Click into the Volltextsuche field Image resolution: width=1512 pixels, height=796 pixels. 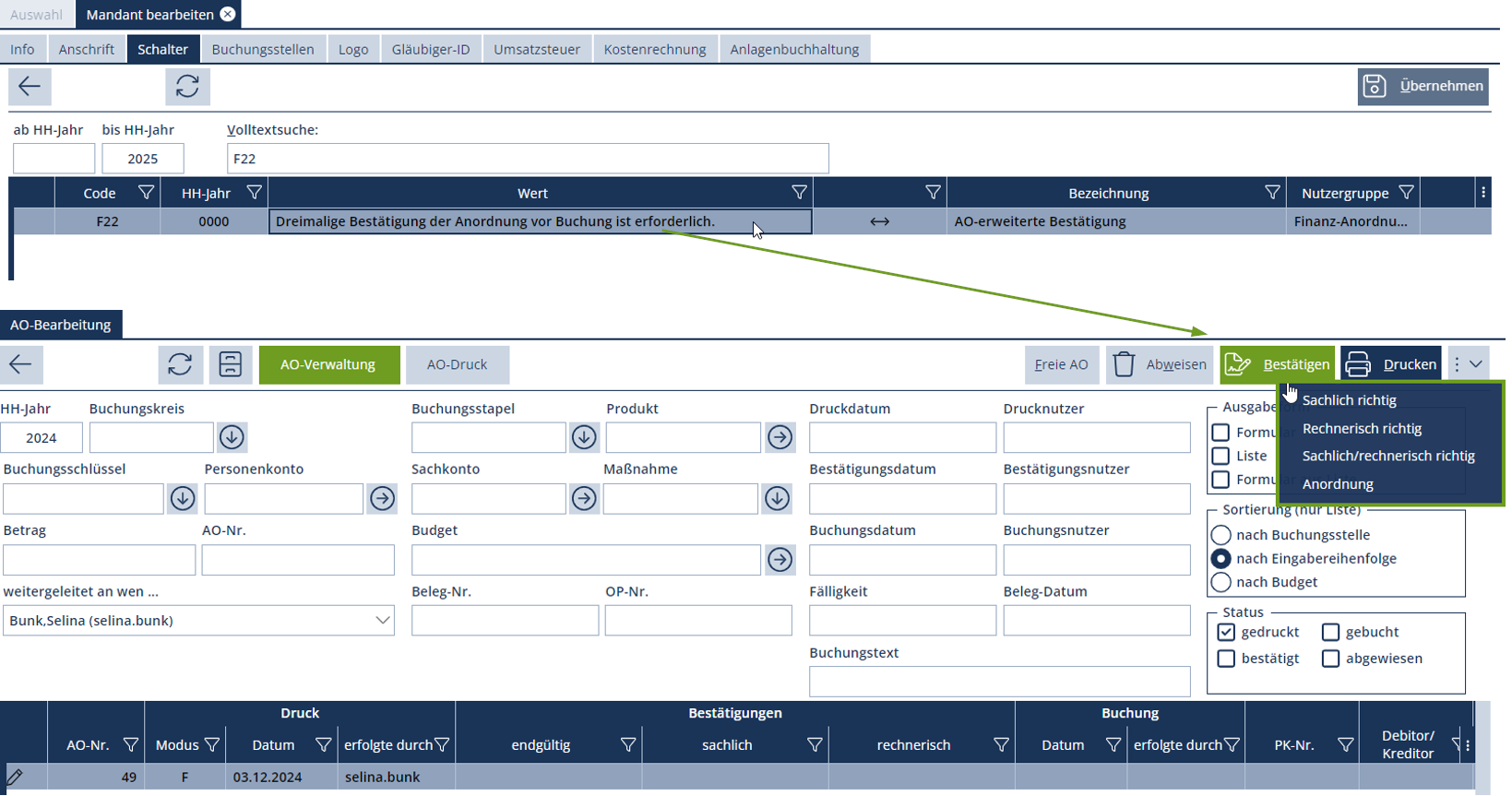pos(528,159)
